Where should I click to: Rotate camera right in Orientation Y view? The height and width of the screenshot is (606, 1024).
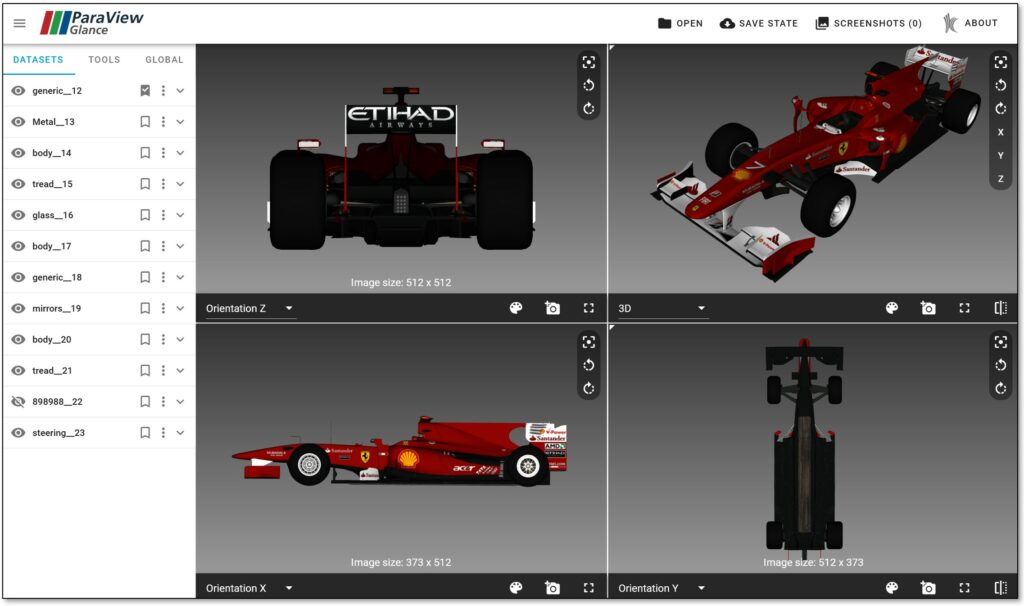click(x=1000, y=389)
